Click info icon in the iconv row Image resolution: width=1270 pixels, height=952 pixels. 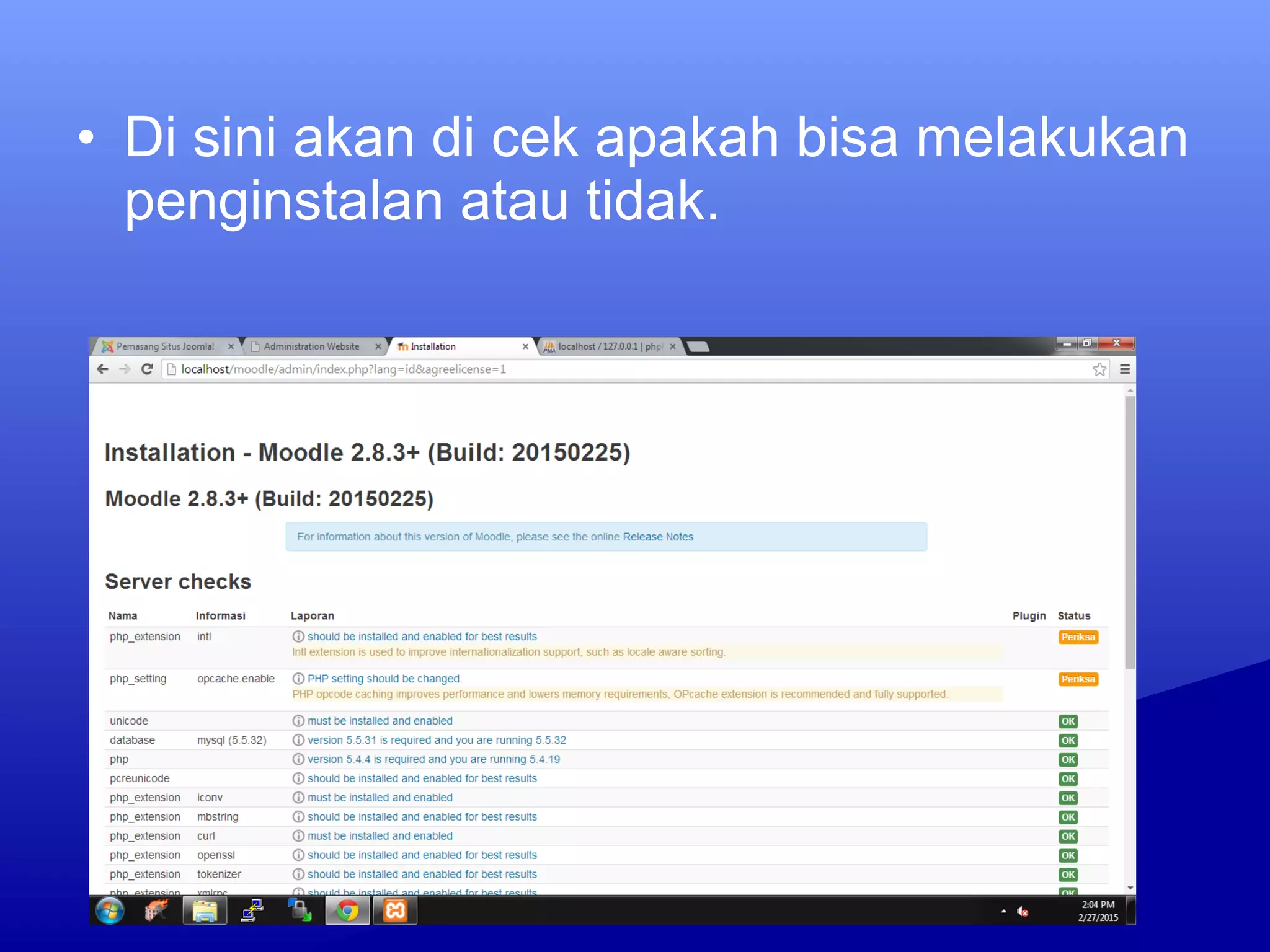[298, 798]
